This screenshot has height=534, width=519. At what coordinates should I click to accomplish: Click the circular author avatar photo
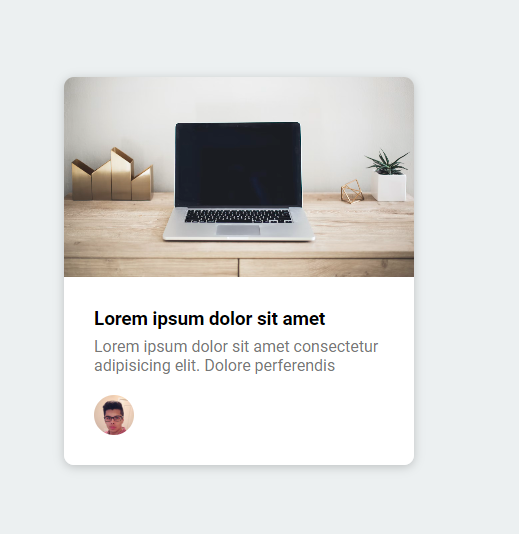click(114, 415)
